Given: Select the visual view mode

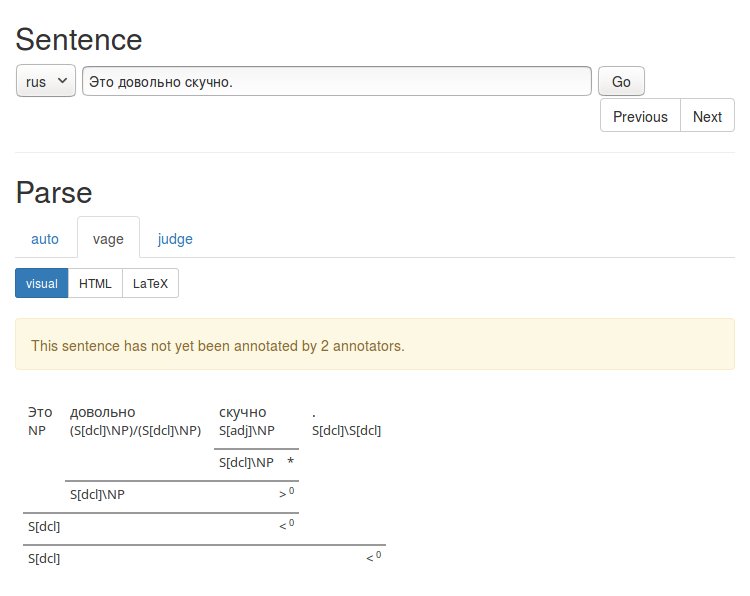Looking at the screenshot, I should point(42,283).
